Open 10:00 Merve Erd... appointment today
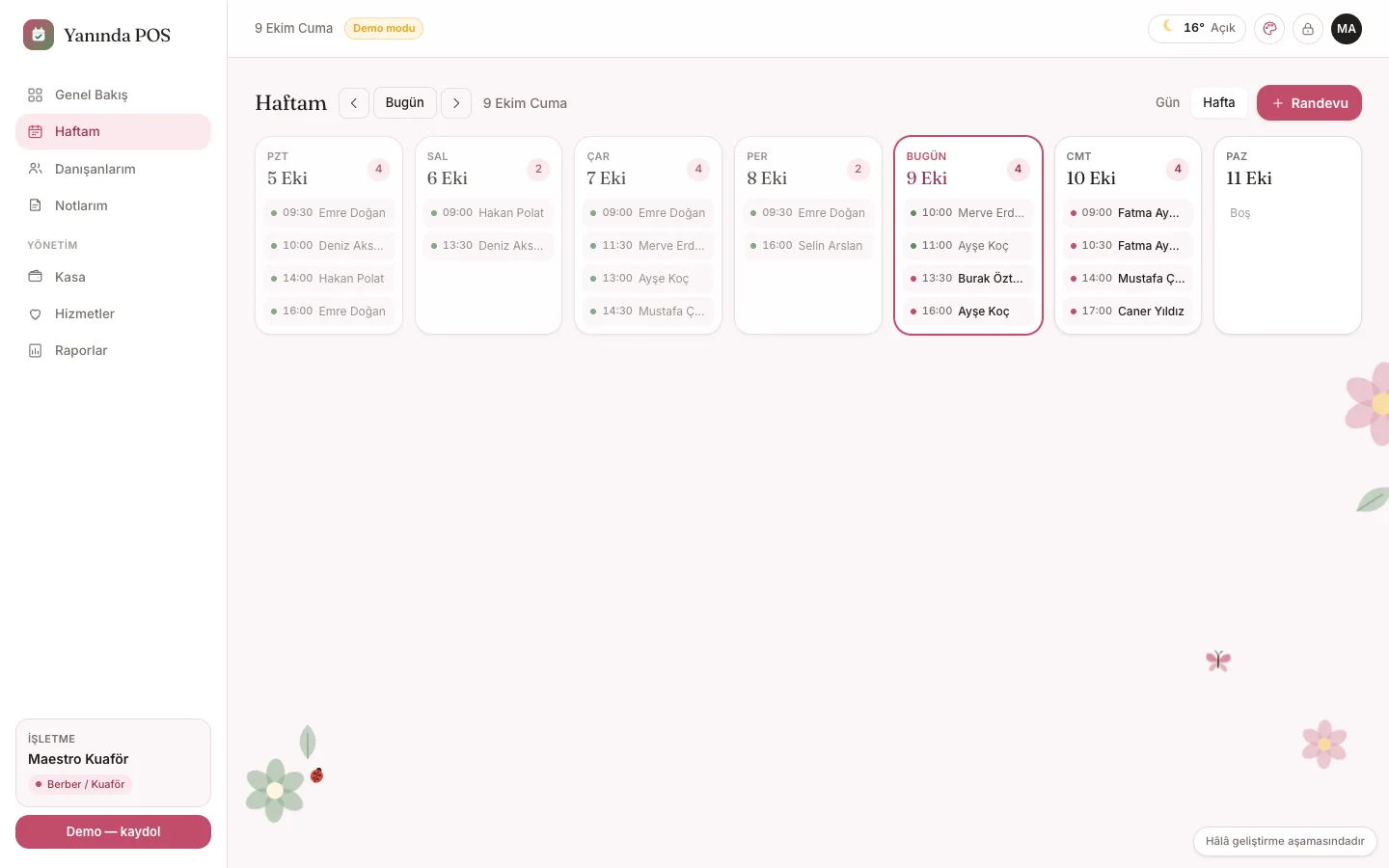The height and width of the screenshot is (868, 1389). pos(968,213)
